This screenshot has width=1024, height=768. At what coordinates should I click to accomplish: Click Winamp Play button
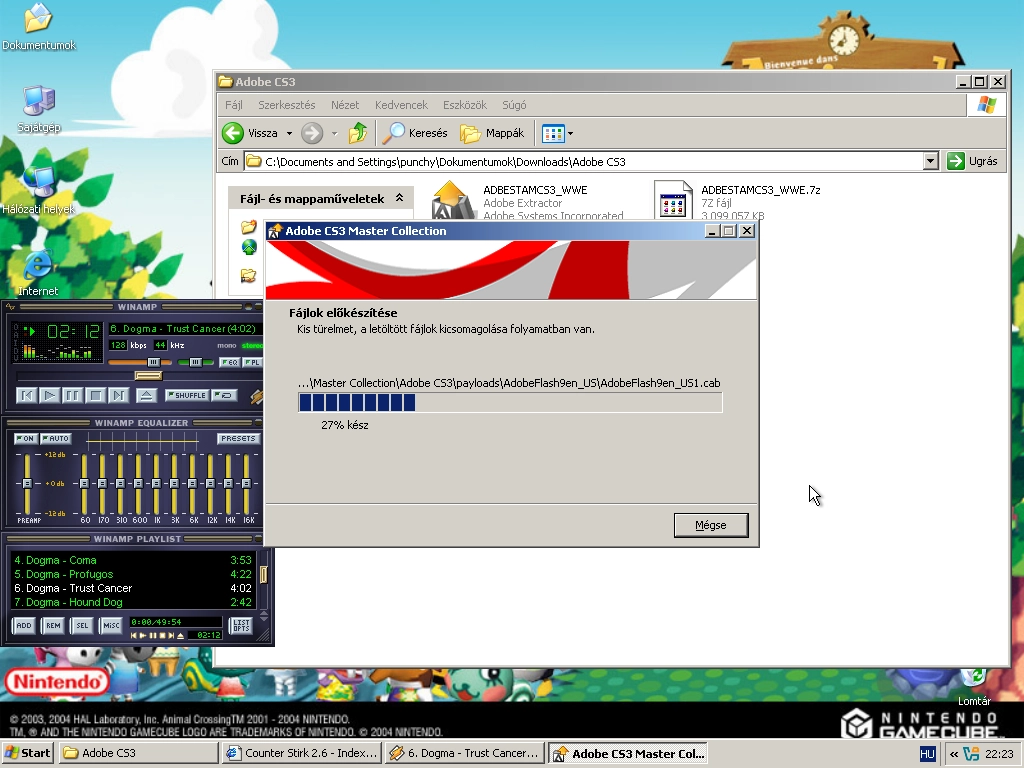pyautogui.click(x=50, y=395)
